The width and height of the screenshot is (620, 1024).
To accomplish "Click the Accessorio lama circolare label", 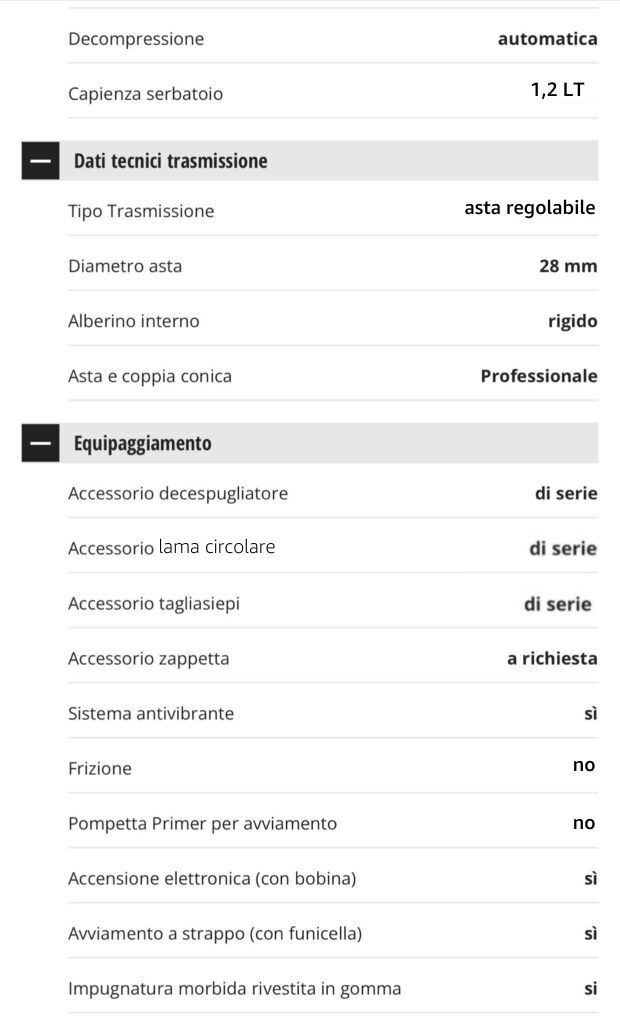I will tap(171, 547).
